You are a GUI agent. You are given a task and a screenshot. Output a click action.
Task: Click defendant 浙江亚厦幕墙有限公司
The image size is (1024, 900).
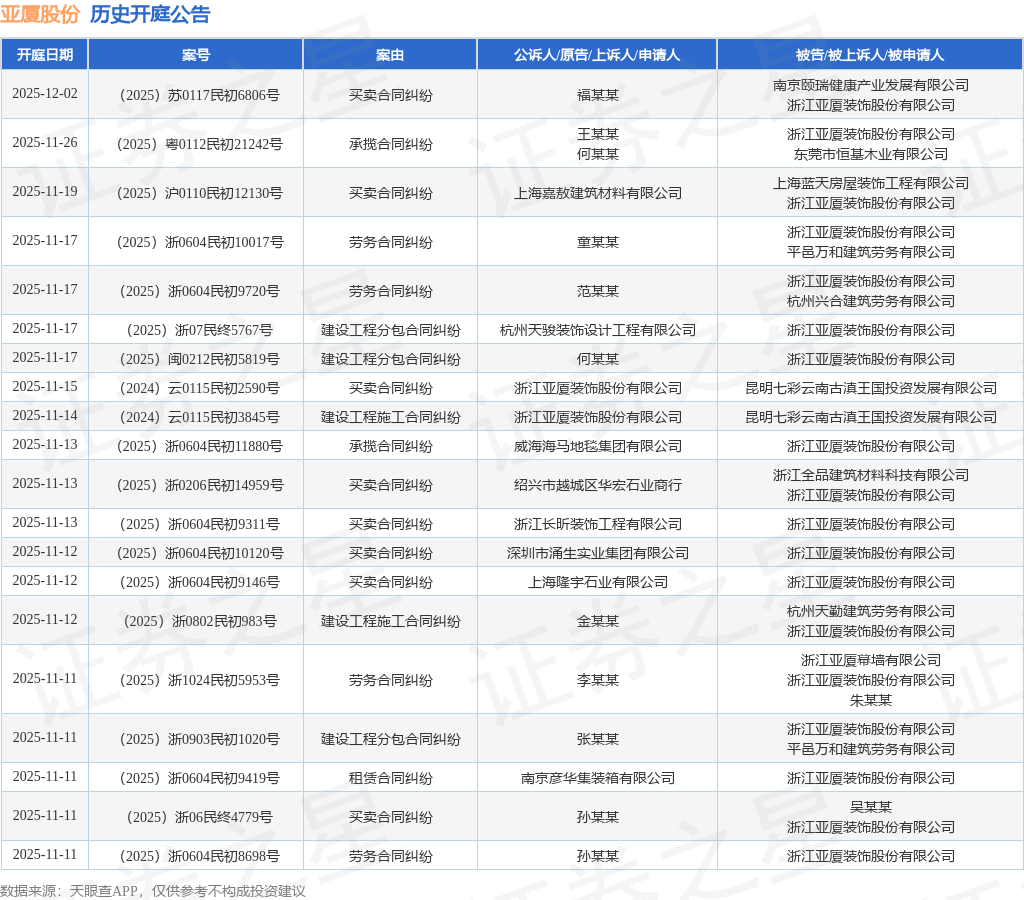pos(871,660)
